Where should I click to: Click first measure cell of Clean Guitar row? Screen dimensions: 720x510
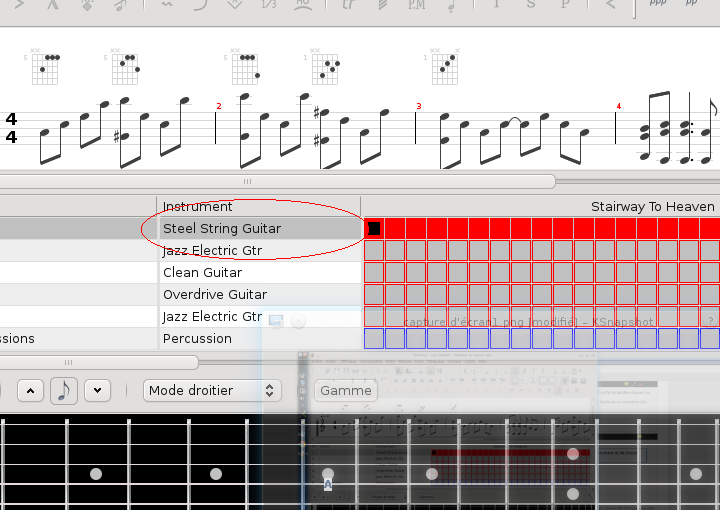pos(374,273)
